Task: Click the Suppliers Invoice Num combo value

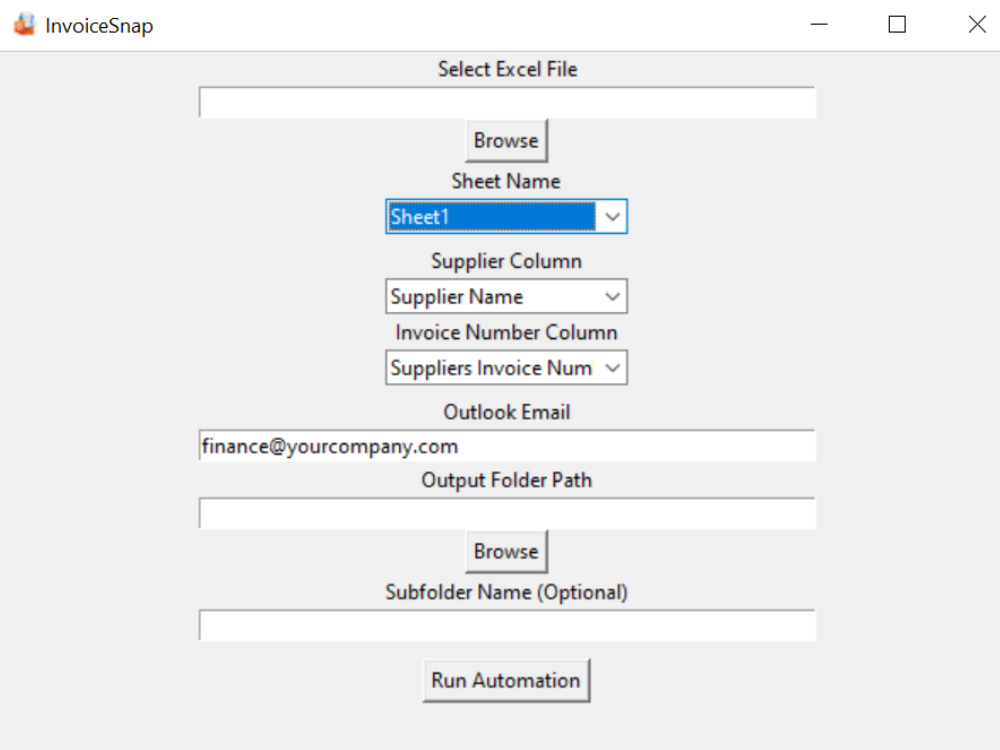Action: click(x=491, y=368)
